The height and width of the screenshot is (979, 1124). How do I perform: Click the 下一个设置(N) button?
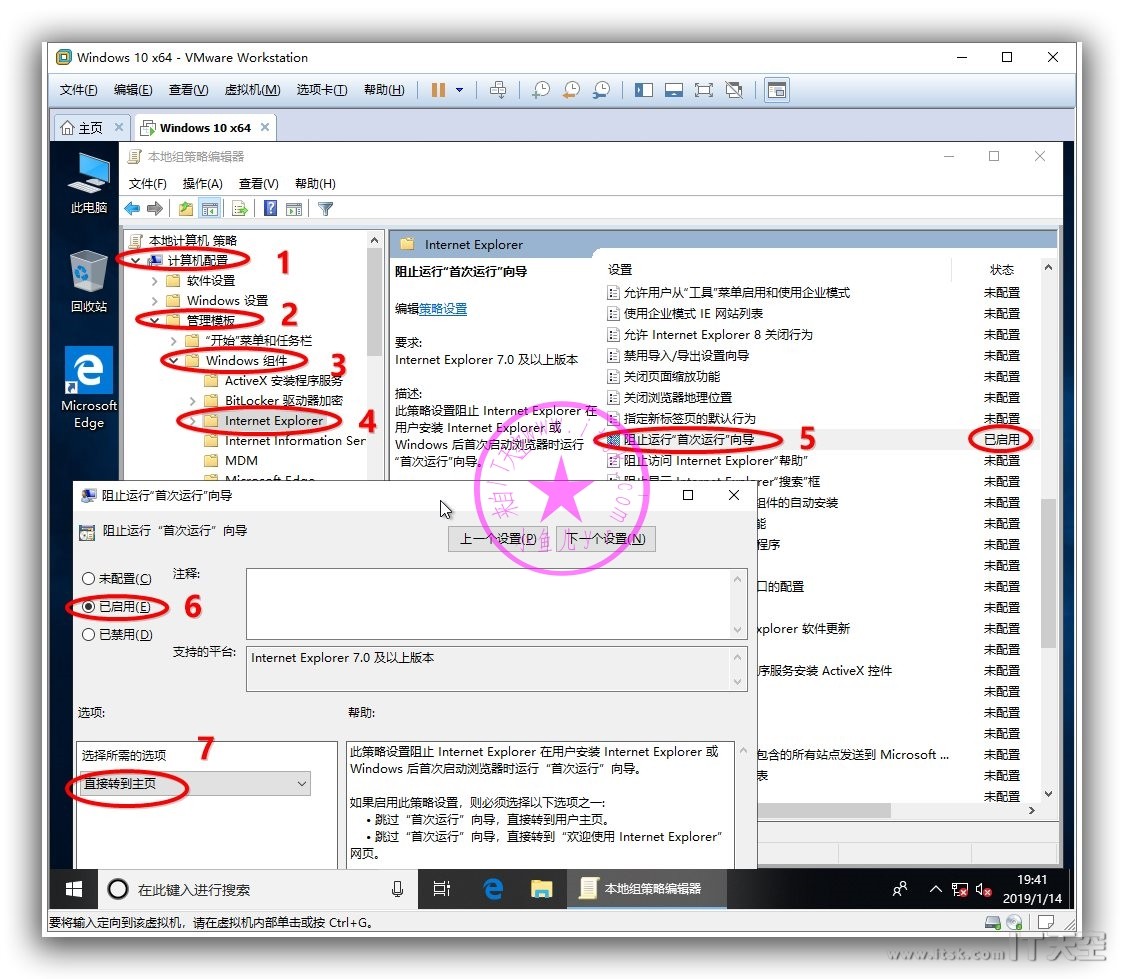point(606,539)
